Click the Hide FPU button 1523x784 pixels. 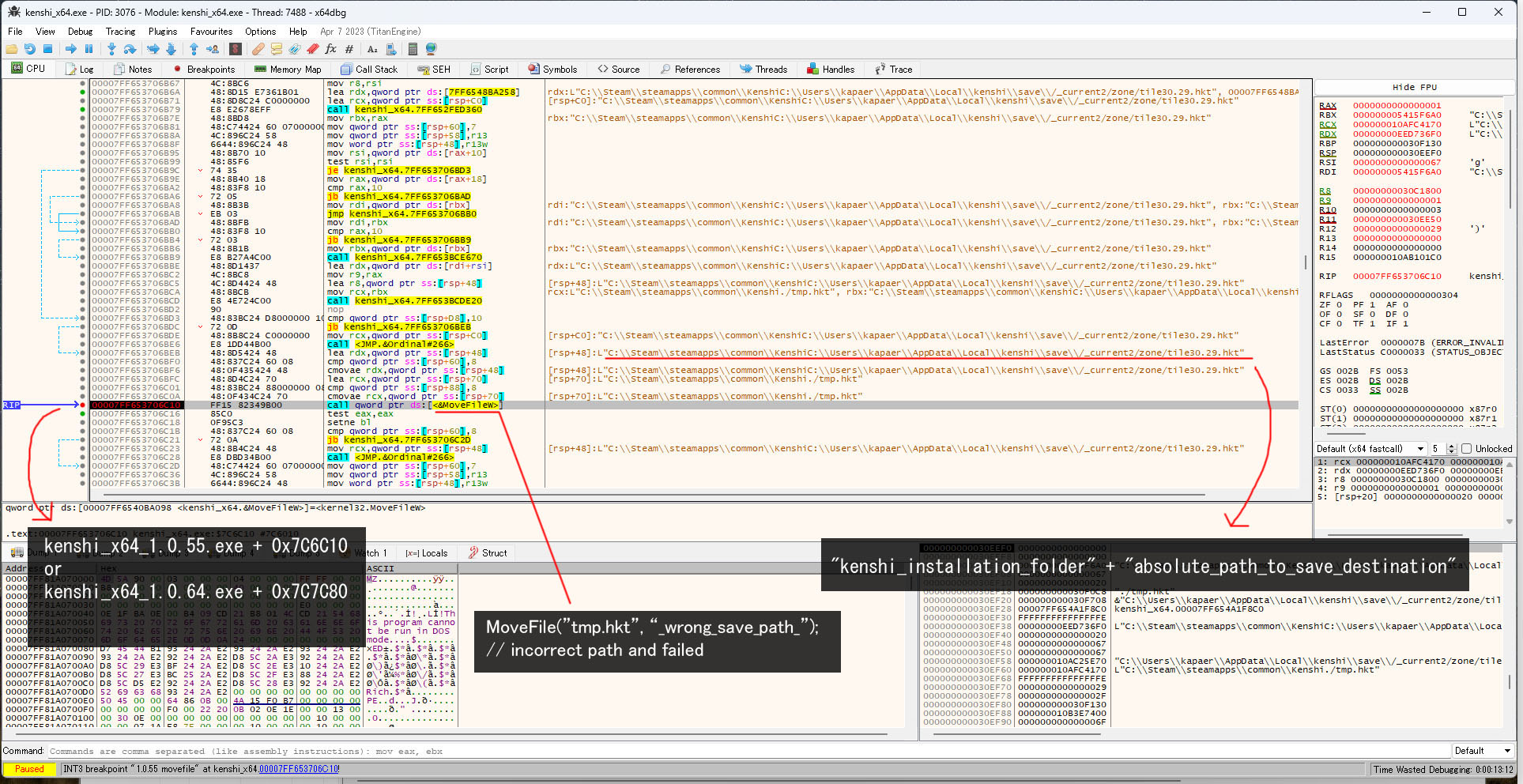(1415, 87)
